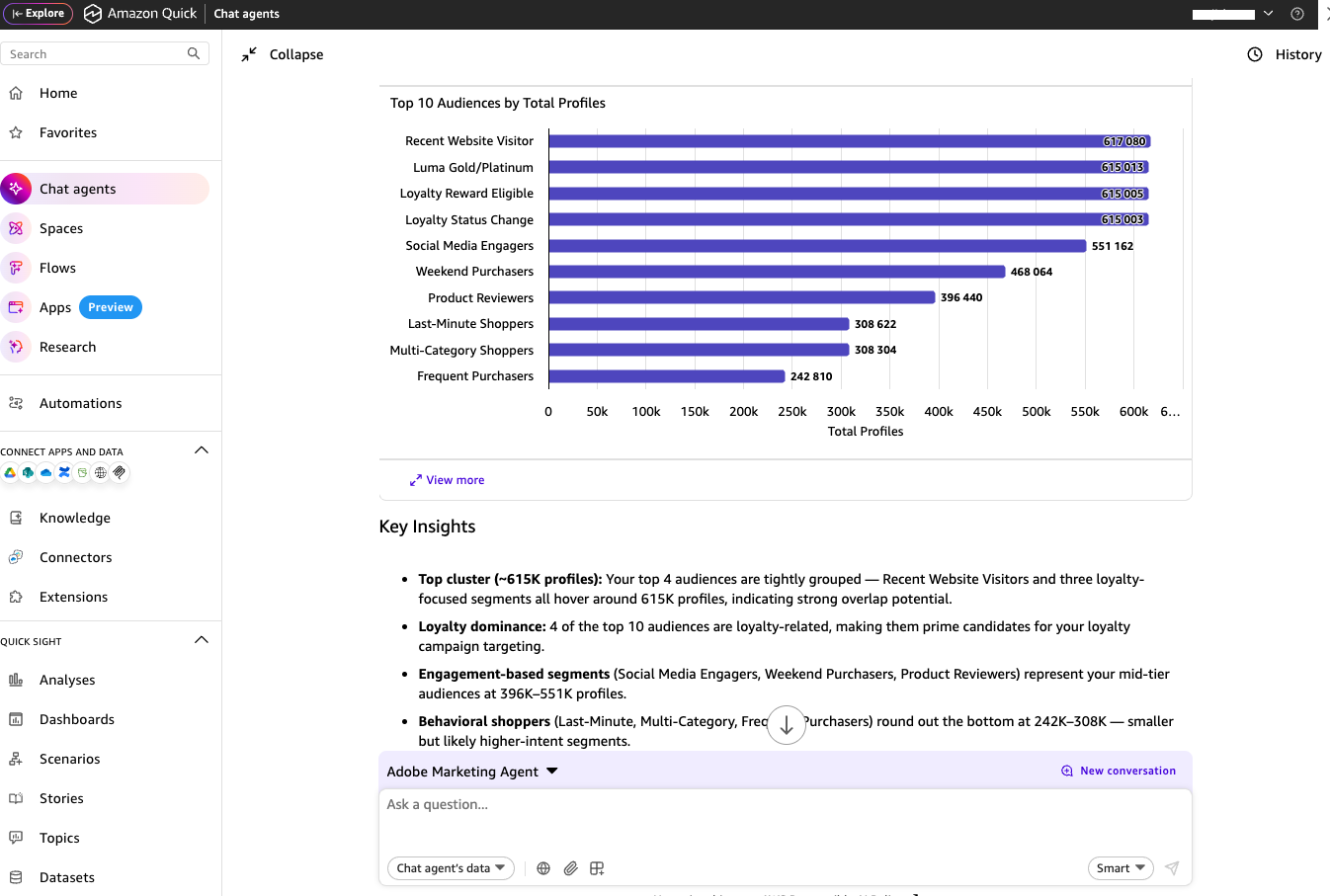Click the Google Drive connector icon
Viewport: 1330px width, 896px height.
coord(10,472)
